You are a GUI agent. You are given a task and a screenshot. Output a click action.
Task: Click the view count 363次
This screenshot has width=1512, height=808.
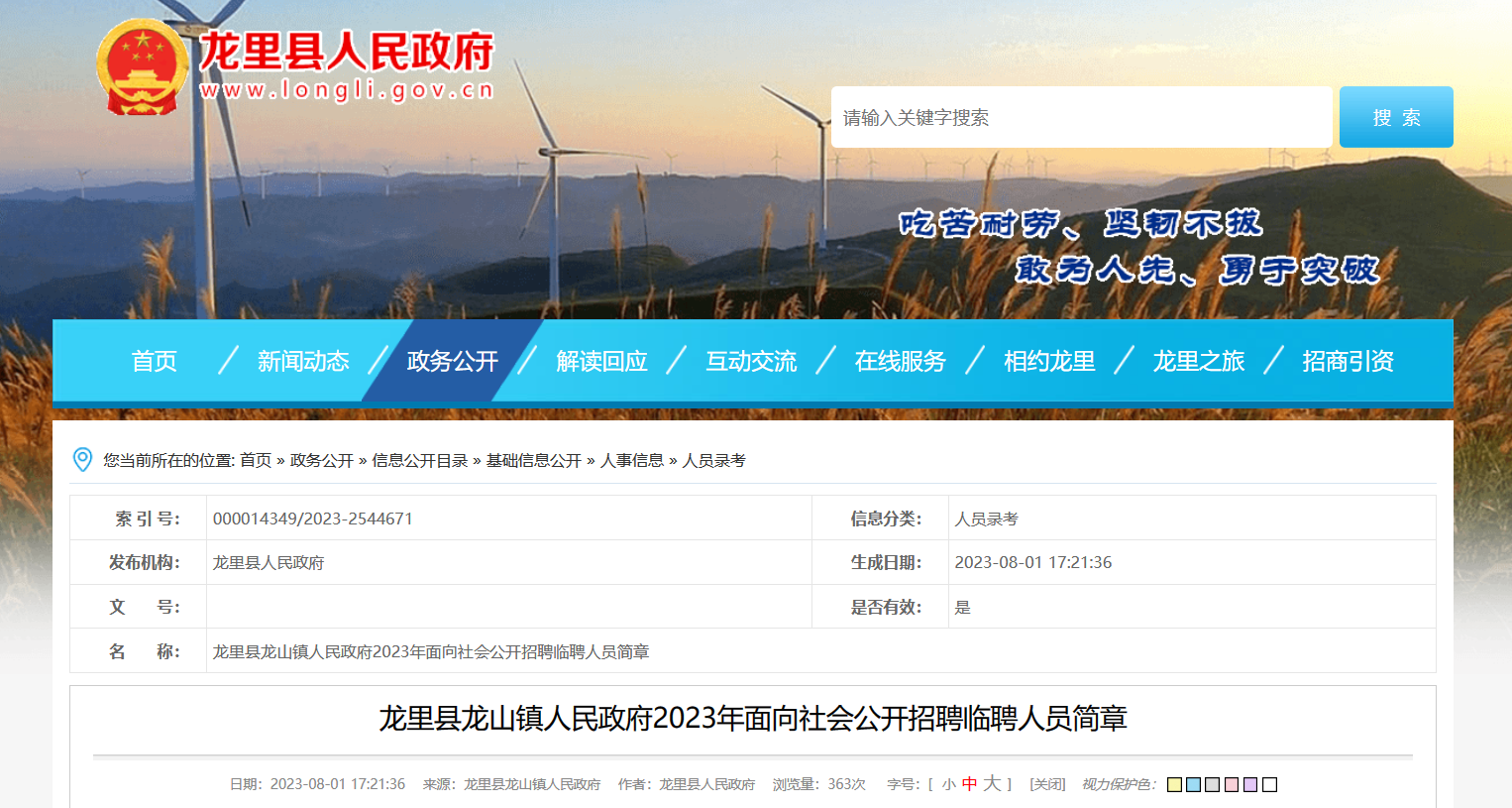coord(847,784)
